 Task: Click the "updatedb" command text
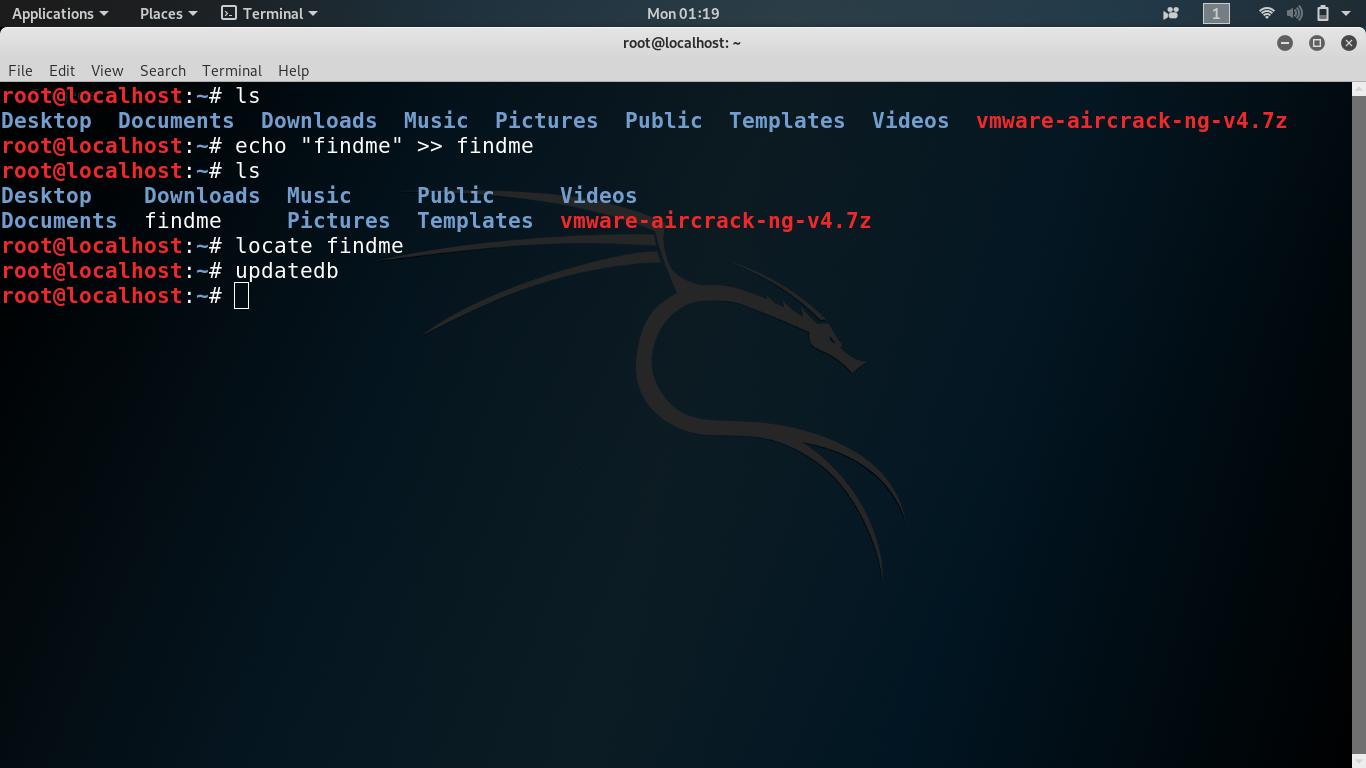click(287, 271)
